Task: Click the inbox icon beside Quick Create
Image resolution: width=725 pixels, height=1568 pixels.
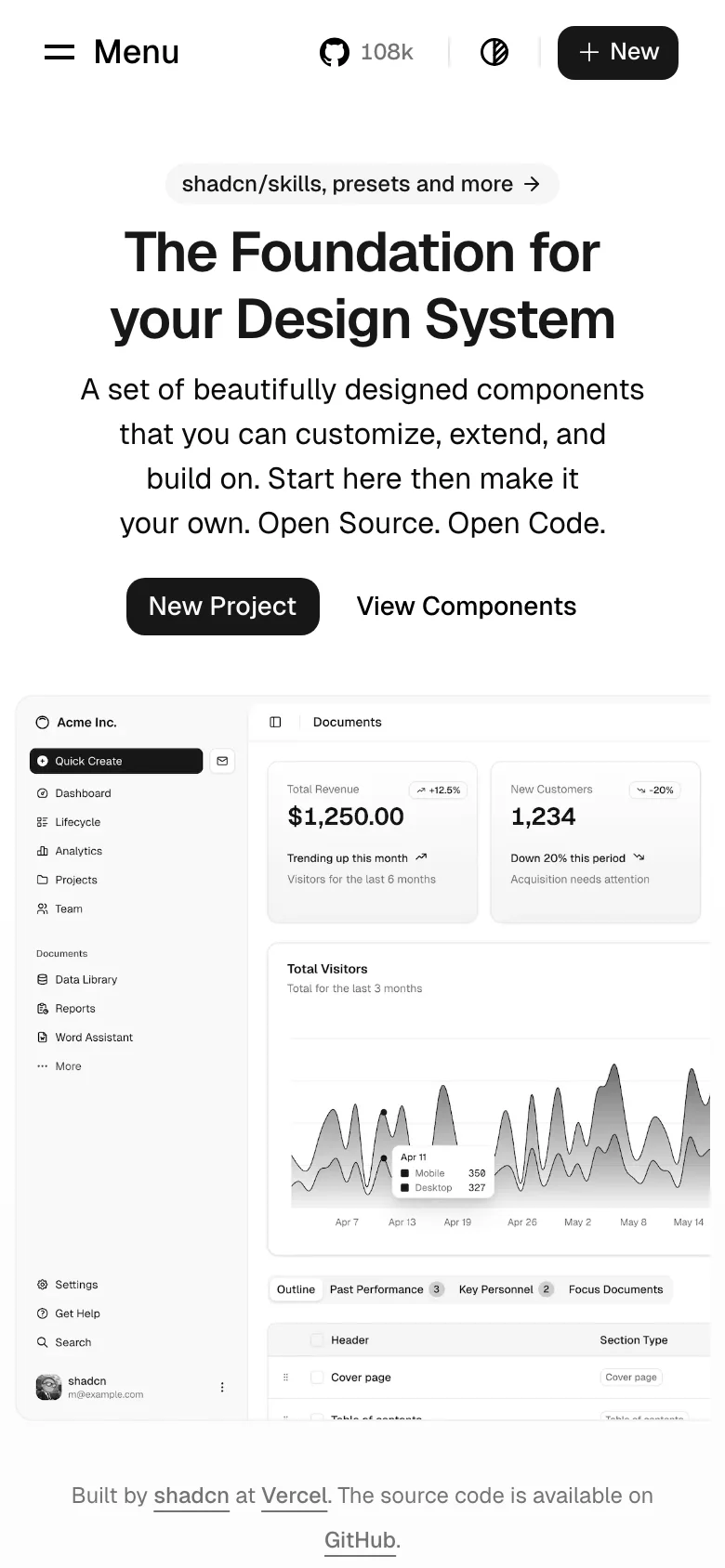Action: coord(222,761)
